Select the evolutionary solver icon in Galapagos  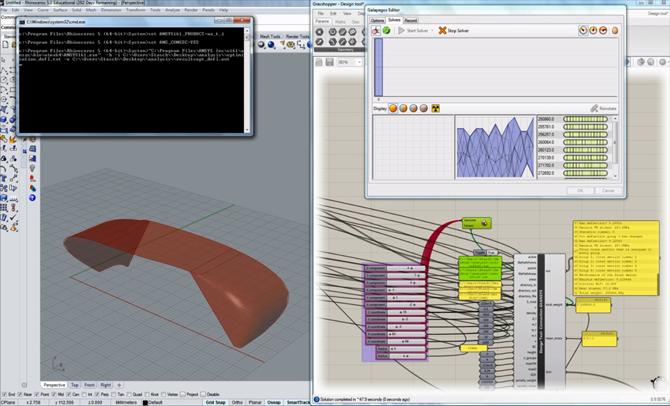pos(376,30)
